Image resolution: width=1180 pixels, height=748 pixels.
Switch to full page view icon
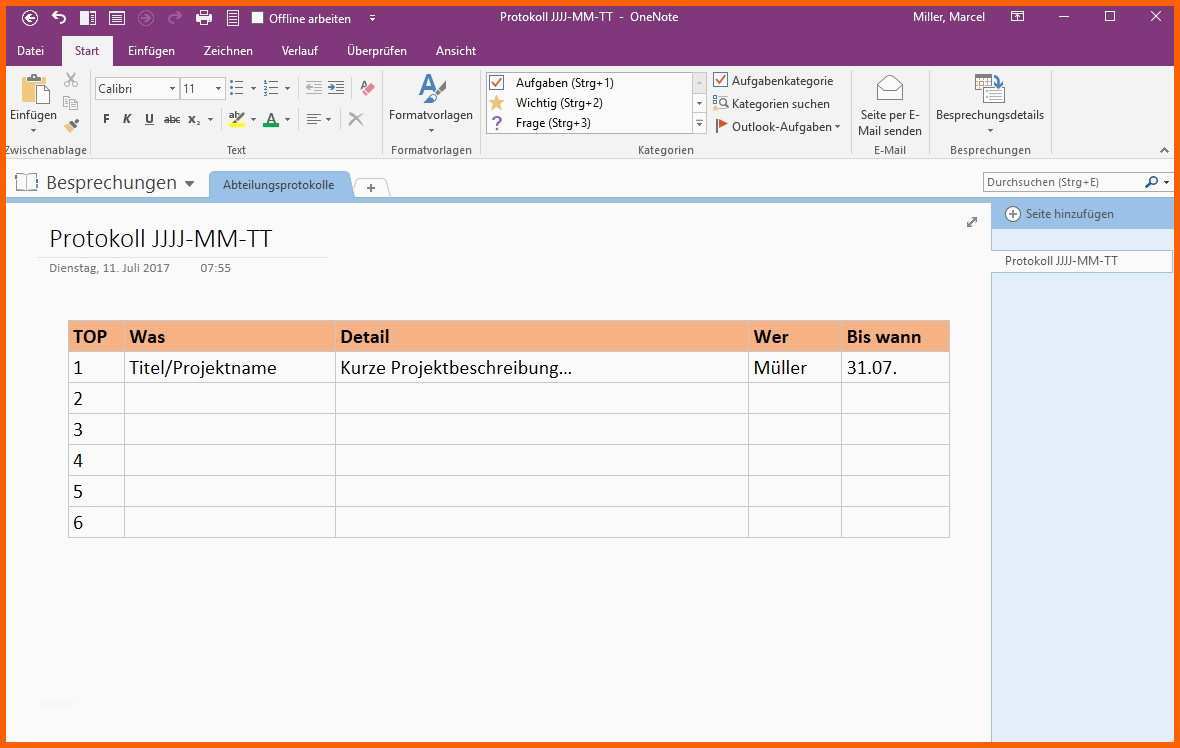click(117, 18)
